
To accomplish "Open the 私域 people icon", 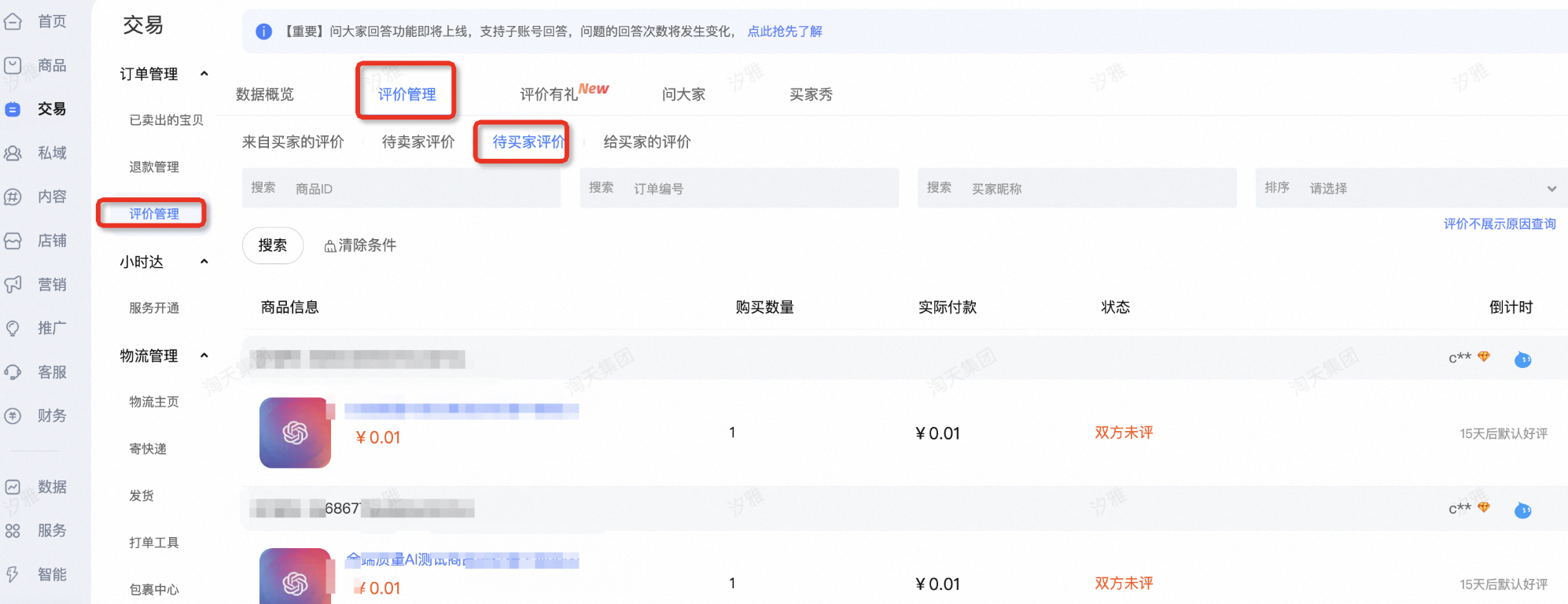I will tap(13, 153).
